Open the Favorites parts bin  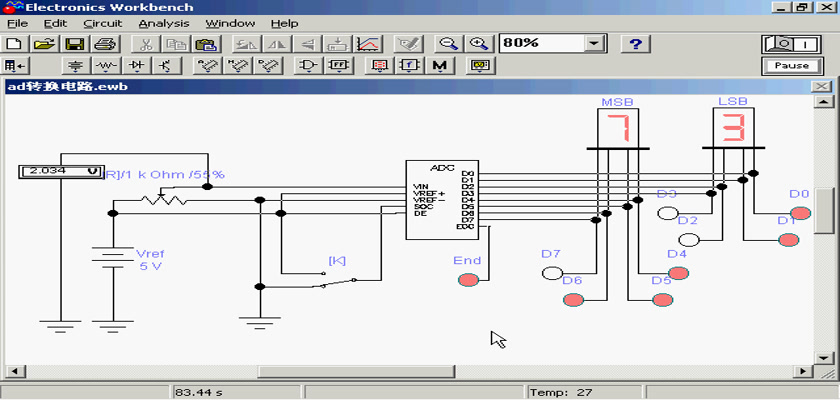tap(14, 66)
